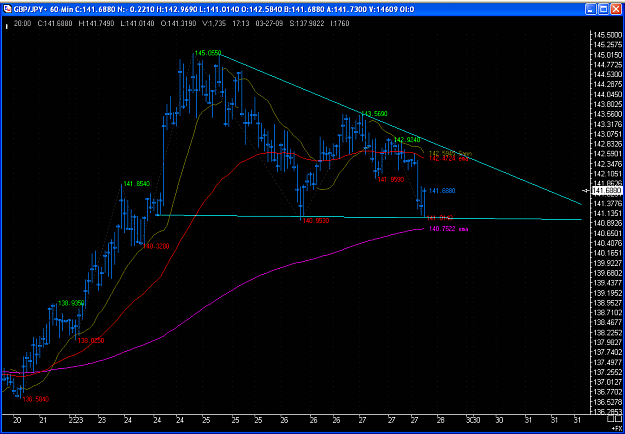Click the L:141.0140 low value in data line
This screenshot has width=625, height=434.
coord(137,24)
